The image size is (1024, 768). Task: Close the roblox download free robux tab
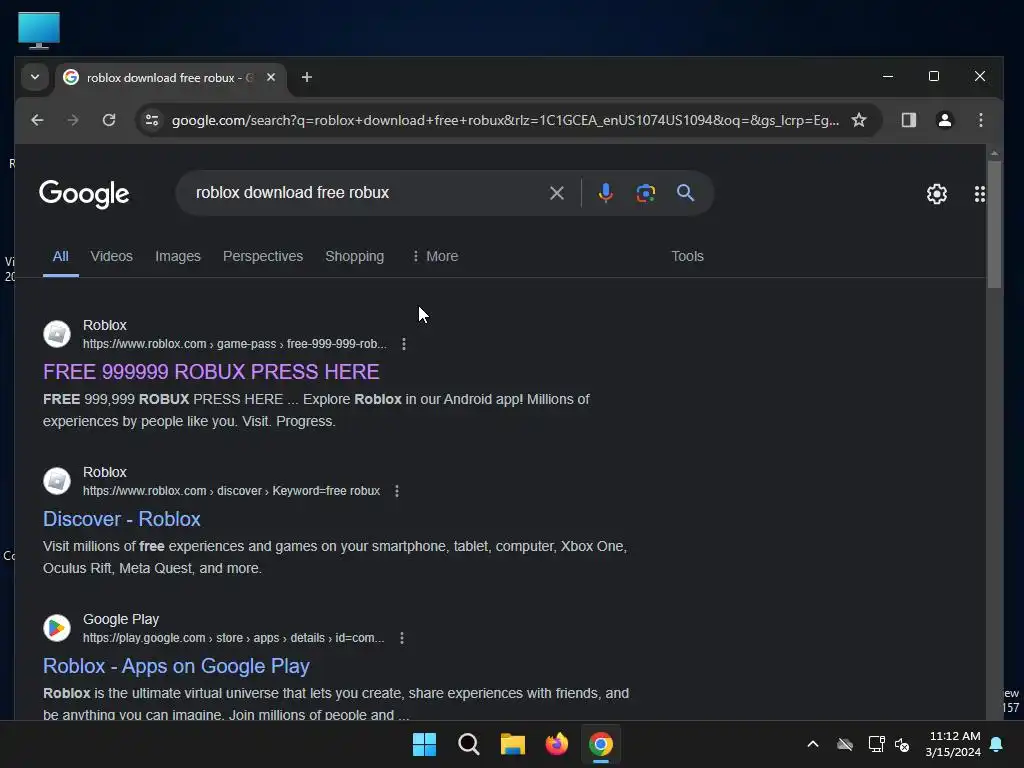(271, 77)
